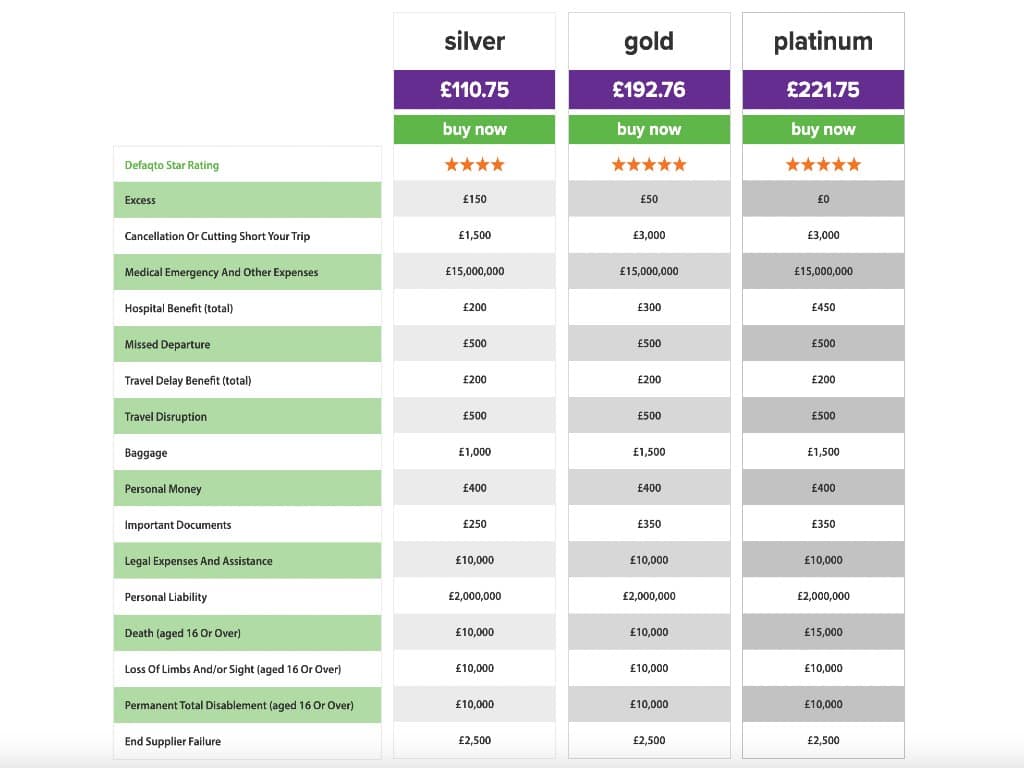Screen dimensions: 1024x768
Task: Click platinum's £15,000 Death benefit cell
Action: (823, 632)
